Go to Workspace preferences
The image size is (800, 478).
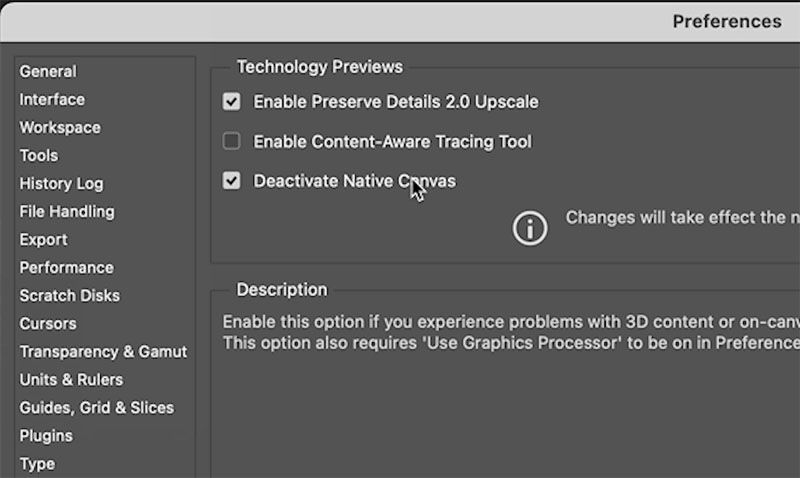tap(60, 128)
